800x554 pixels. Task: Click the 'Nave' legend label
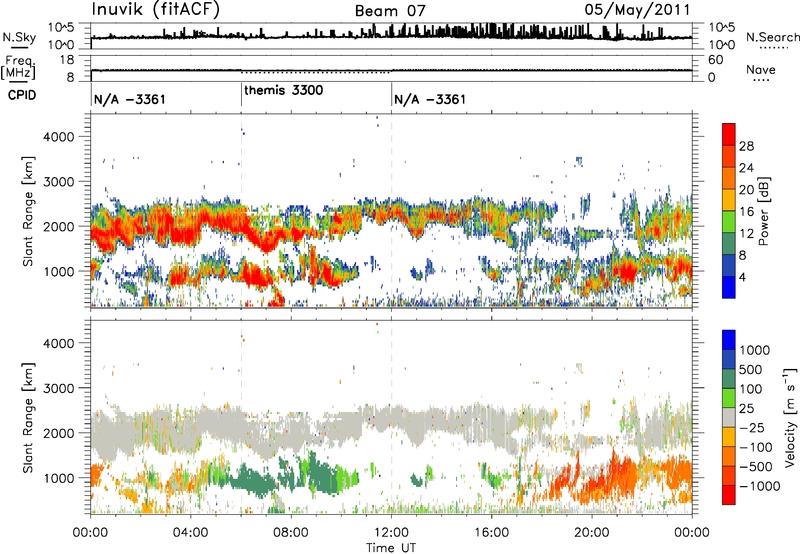760,70
